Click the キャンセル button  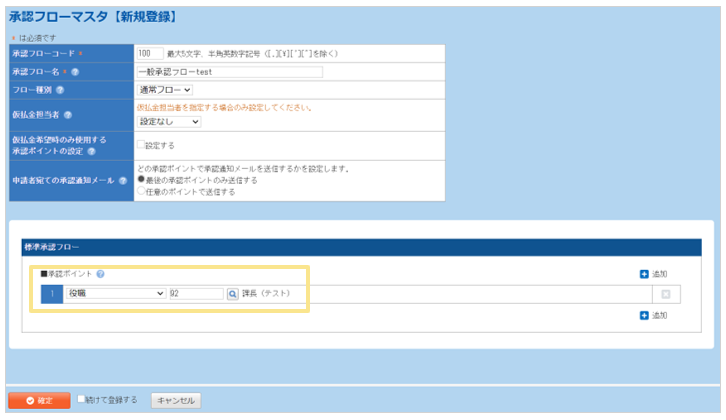pos(176,400)
